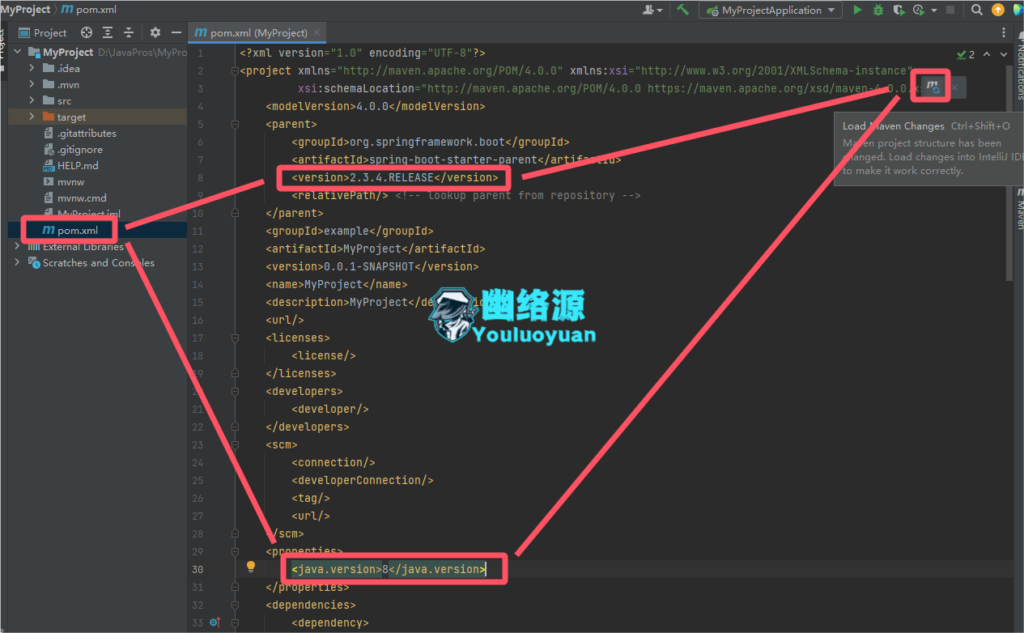Select mvnw file in tree
Viewport: 1024px width, 633px height.
click(70, 182)
